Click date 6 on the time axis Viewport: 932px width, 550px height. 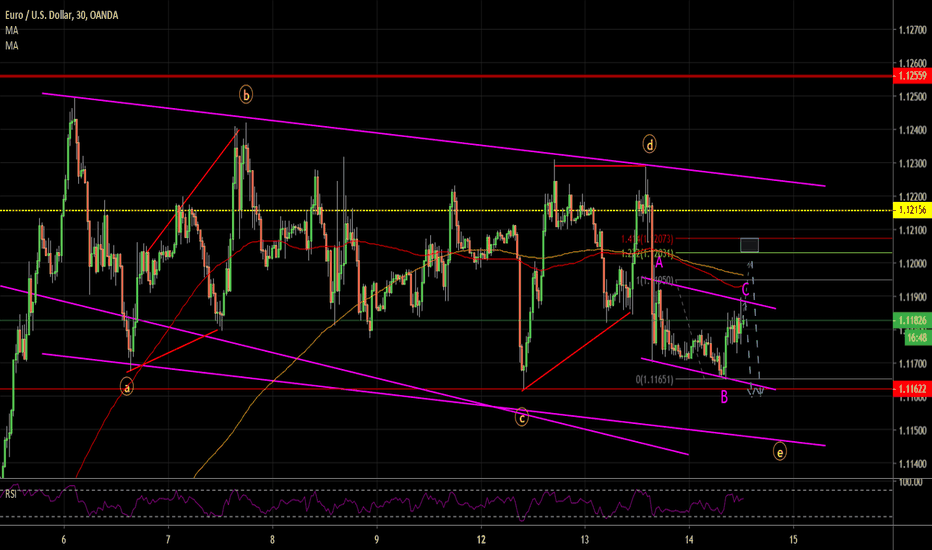pyautogui.click(x=64, y=540)
